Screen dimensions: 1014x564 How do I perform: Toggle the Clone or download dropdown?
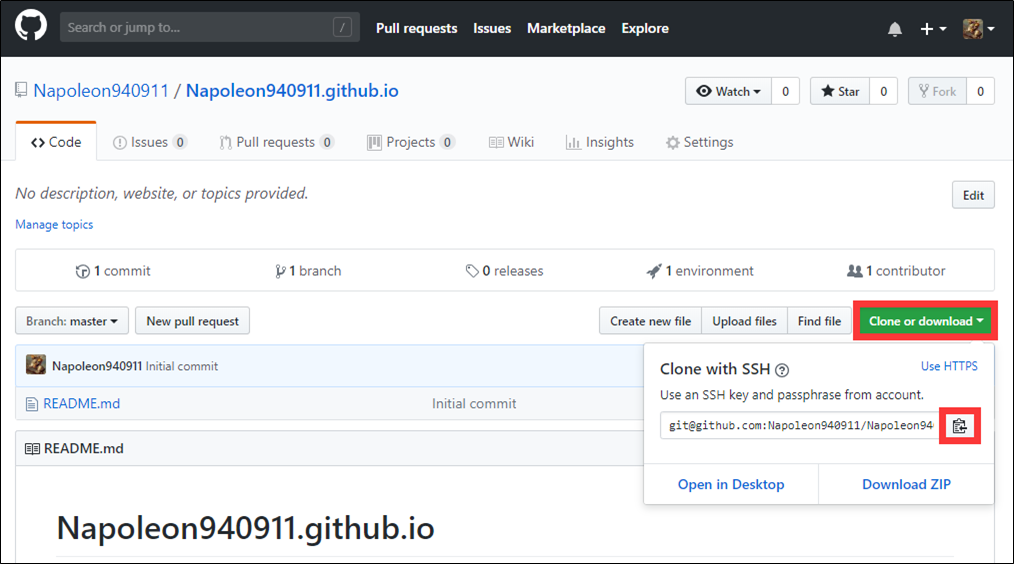tap(925, 321)
